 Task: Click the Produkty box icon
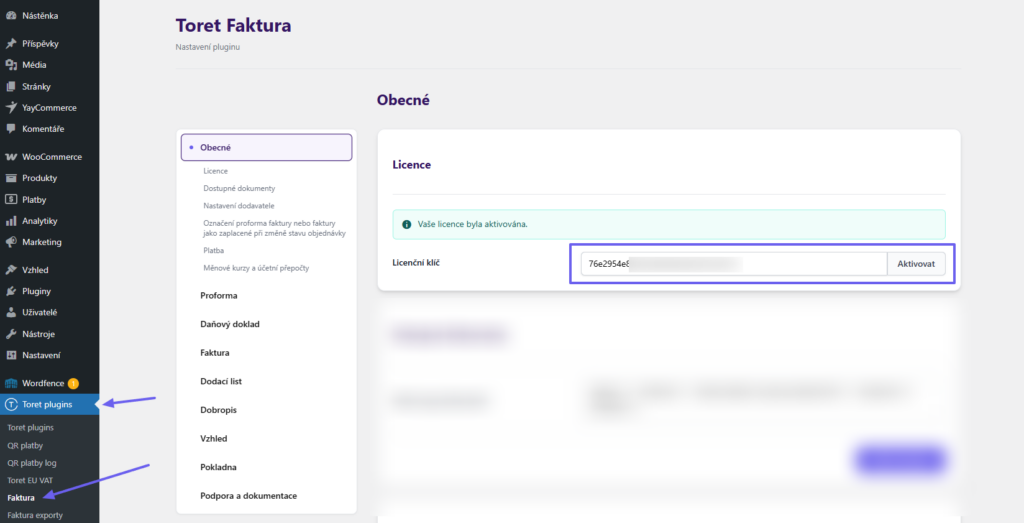coord(10,178)
